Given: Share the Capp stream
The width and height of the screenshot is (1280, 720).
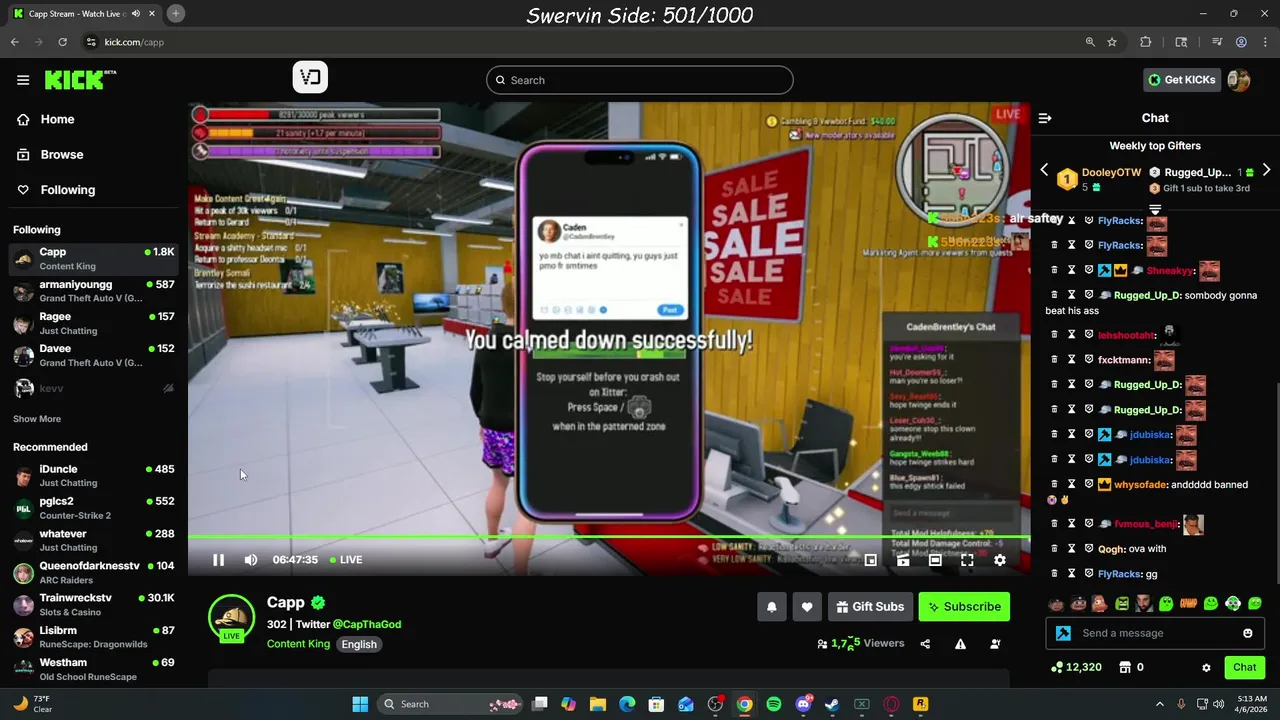Looking at the screenshot, I should [x=925, y=644].
